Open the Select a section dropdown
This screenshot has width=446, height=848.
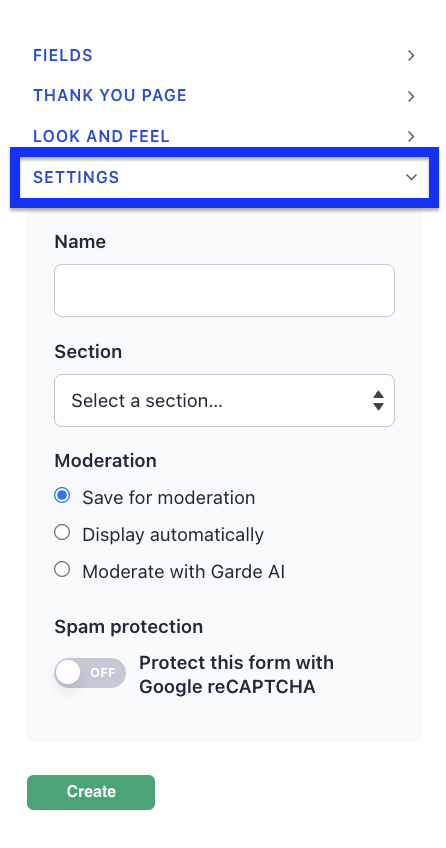[224, 400]
